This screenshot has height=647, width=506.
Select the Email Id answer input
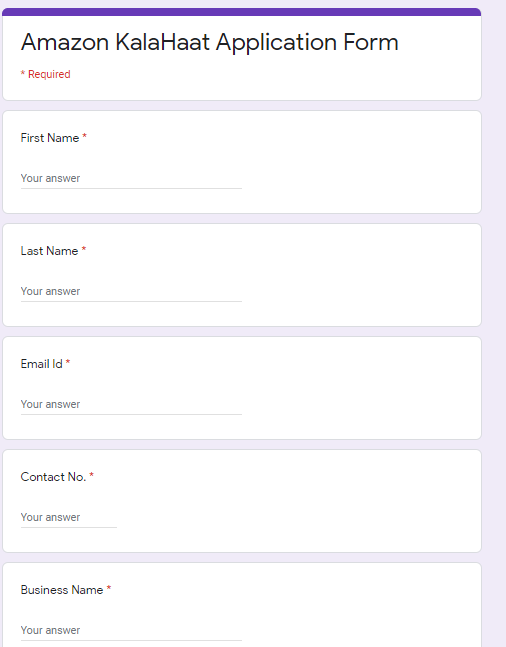(x=131, y=405)
